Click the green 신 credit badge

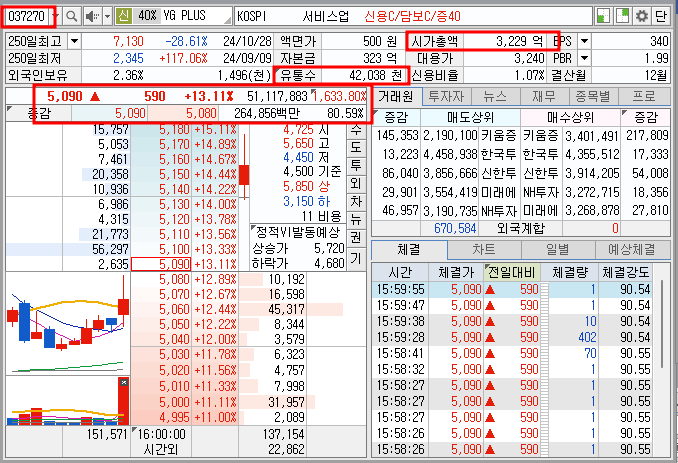point(124,16)
